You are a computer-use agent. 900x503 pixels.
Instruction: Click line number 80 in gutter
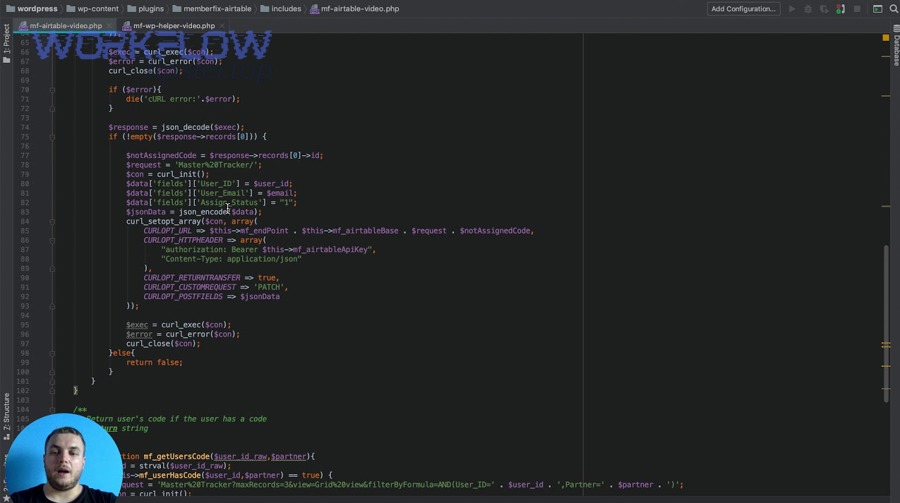pyautogui.click(x=25, y=184)
